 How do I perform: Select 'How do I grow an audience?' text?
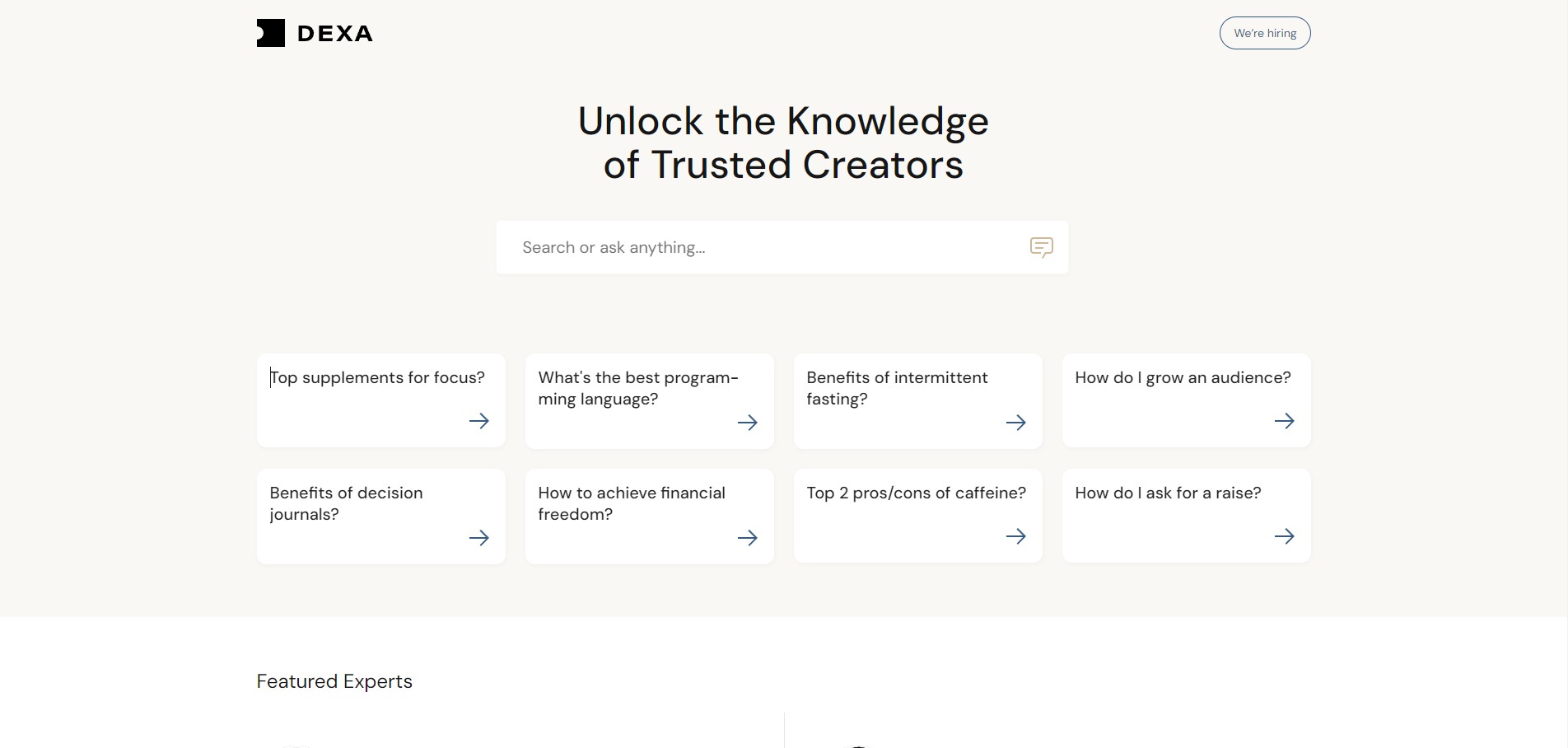pos(1183,377)
